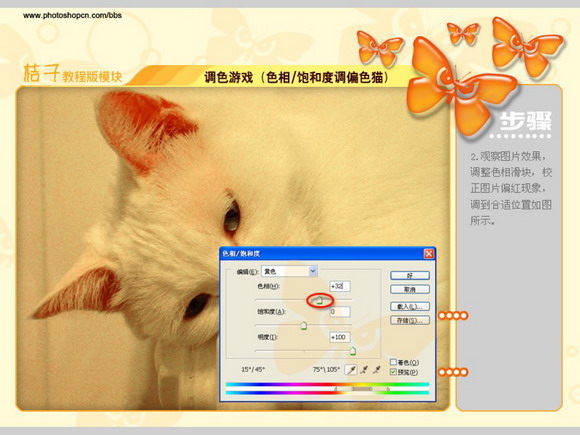Enable the 着色 colorize checkbox
This screenshot has height=435, width=580.
click(x=393, y=362)
